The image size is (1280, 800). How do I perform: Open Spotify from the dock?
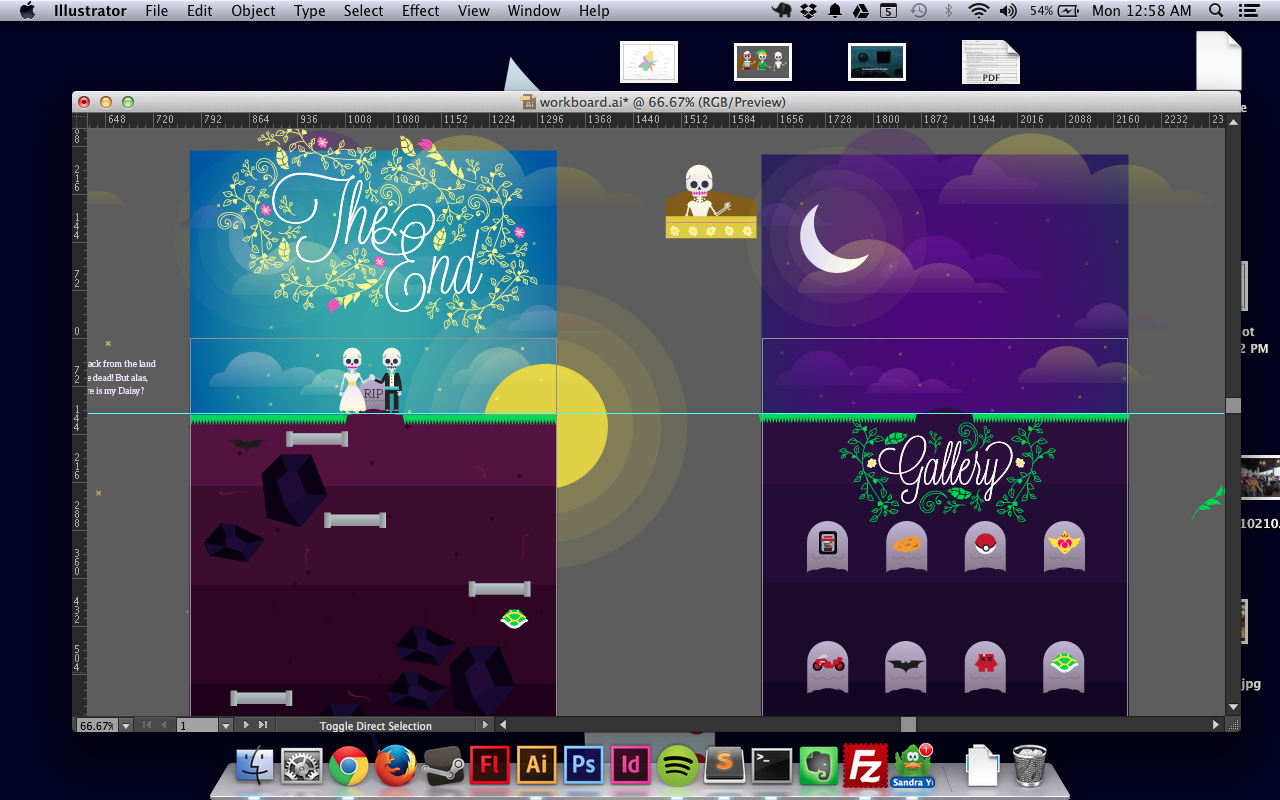pyautogui.click(x=678, y=766)
